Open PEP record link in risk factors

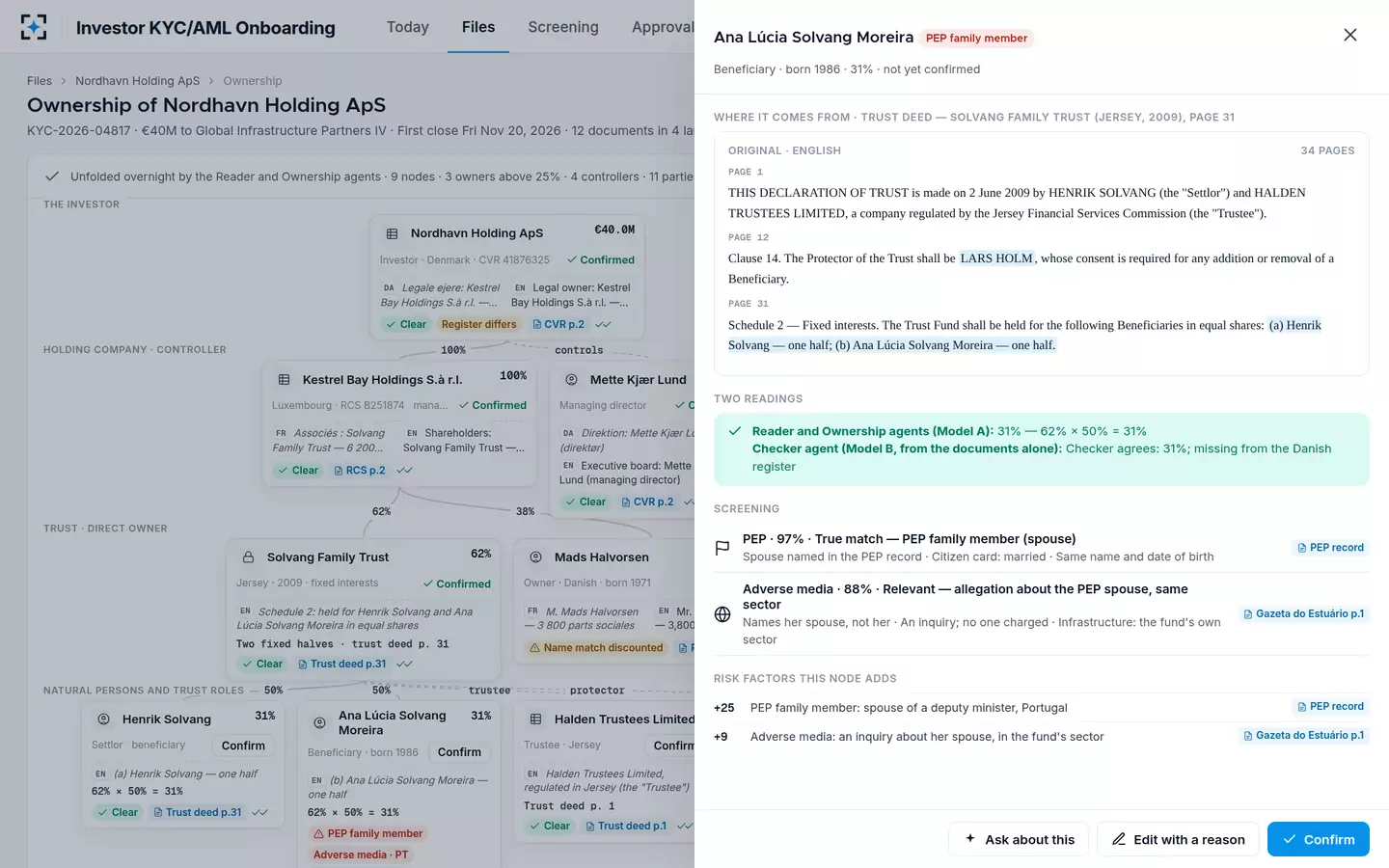[x=1330, y=707]
